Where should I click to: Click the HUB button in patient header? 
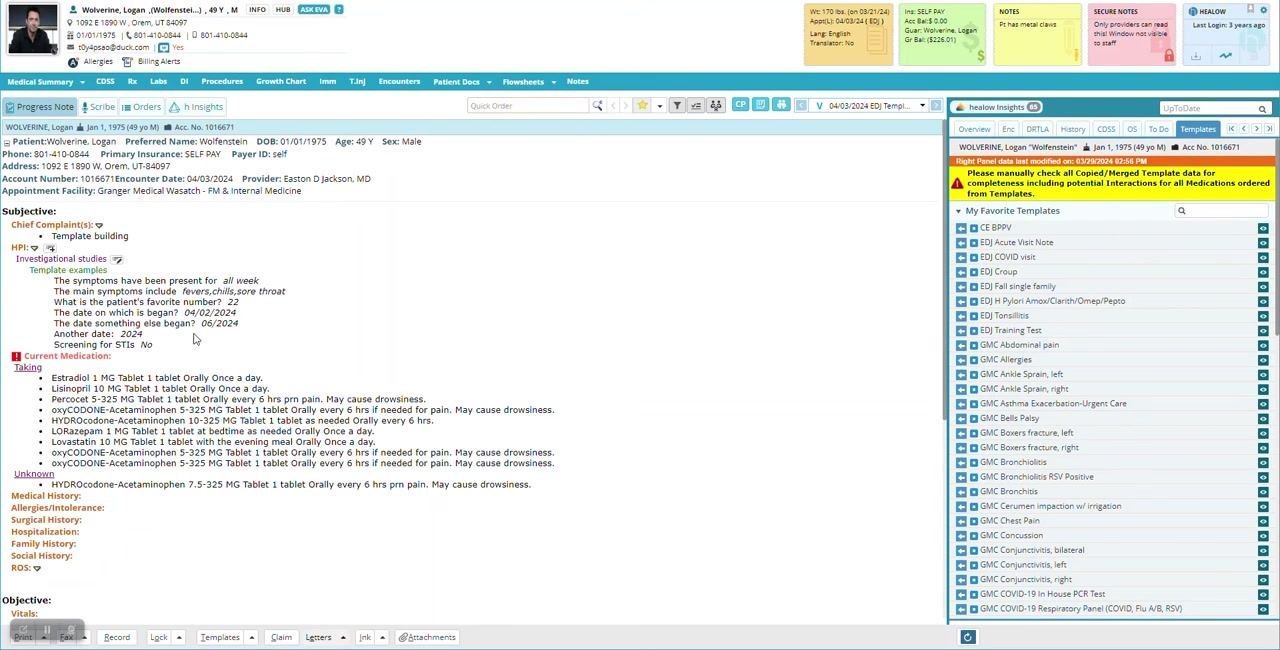[283, 10]
